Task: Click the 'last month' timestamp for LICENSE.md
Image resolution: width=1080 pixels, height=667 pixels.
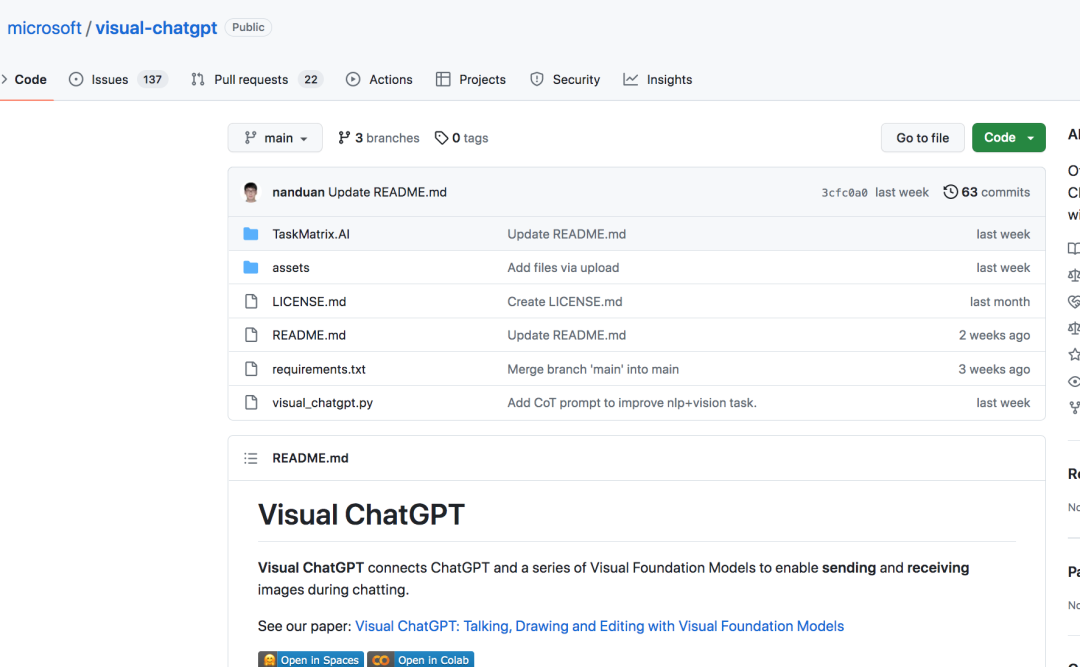Action: coord(999,302)
